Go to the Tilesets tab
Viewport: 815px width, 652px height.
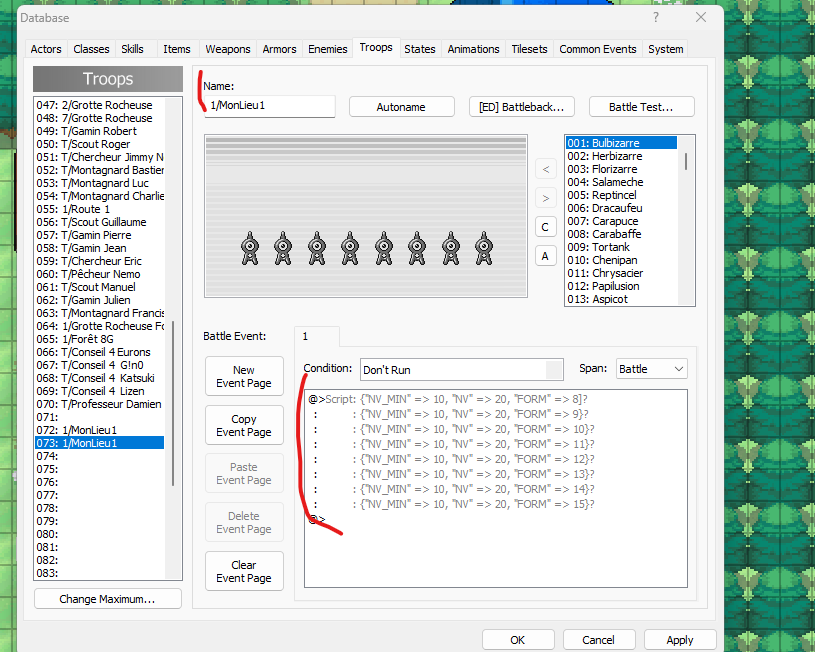tap(529, 49)
